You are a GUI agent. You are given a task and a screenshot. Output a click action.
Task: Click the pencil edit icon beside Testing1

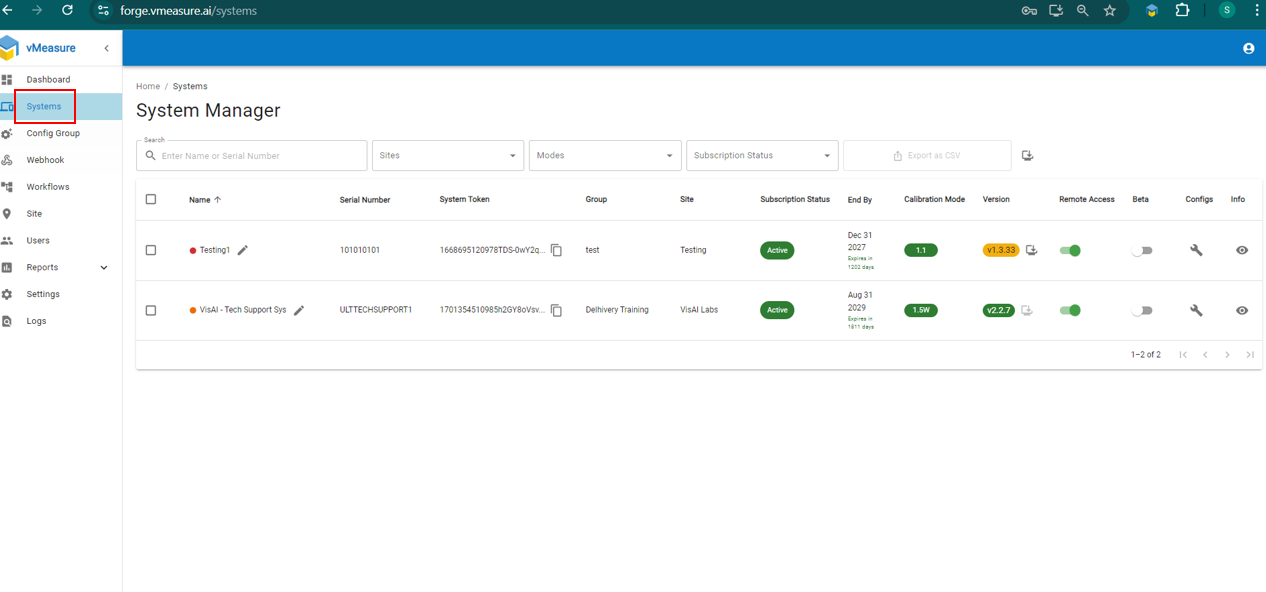coord(243,250)
